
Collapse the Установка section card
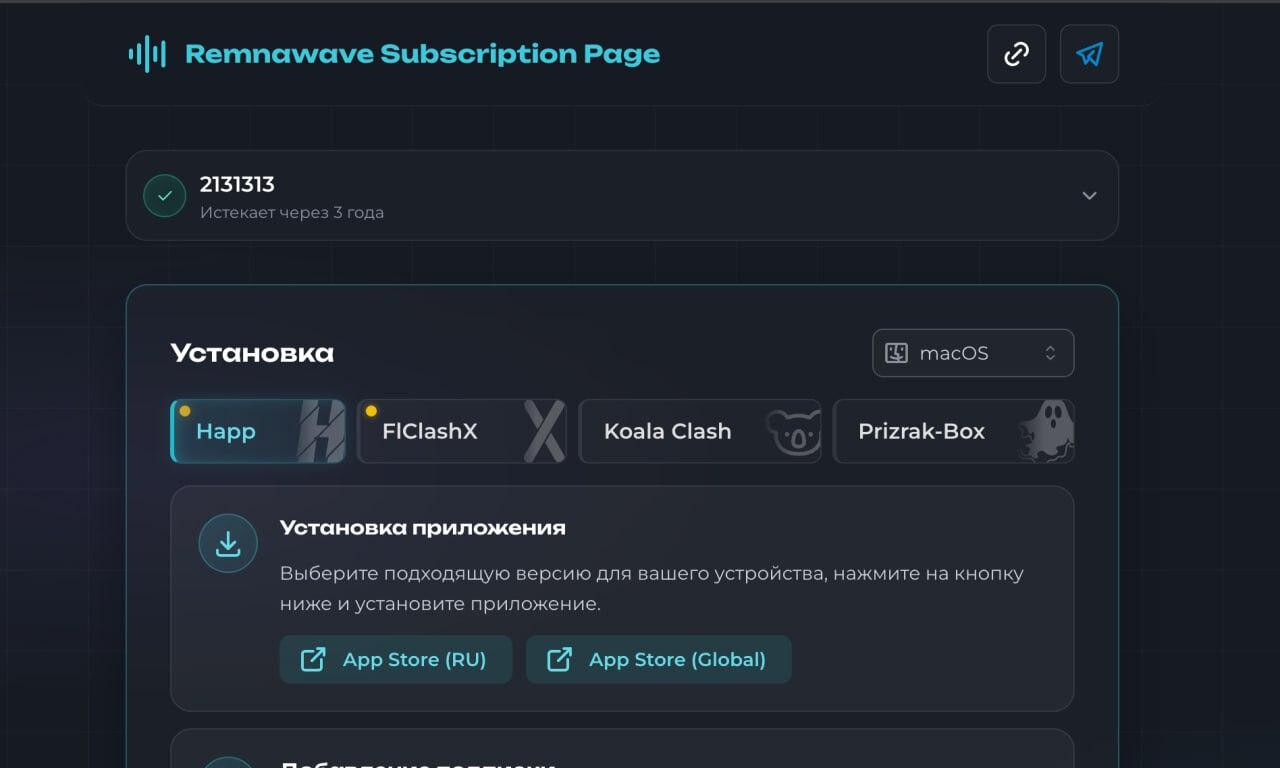coord(252,352)
